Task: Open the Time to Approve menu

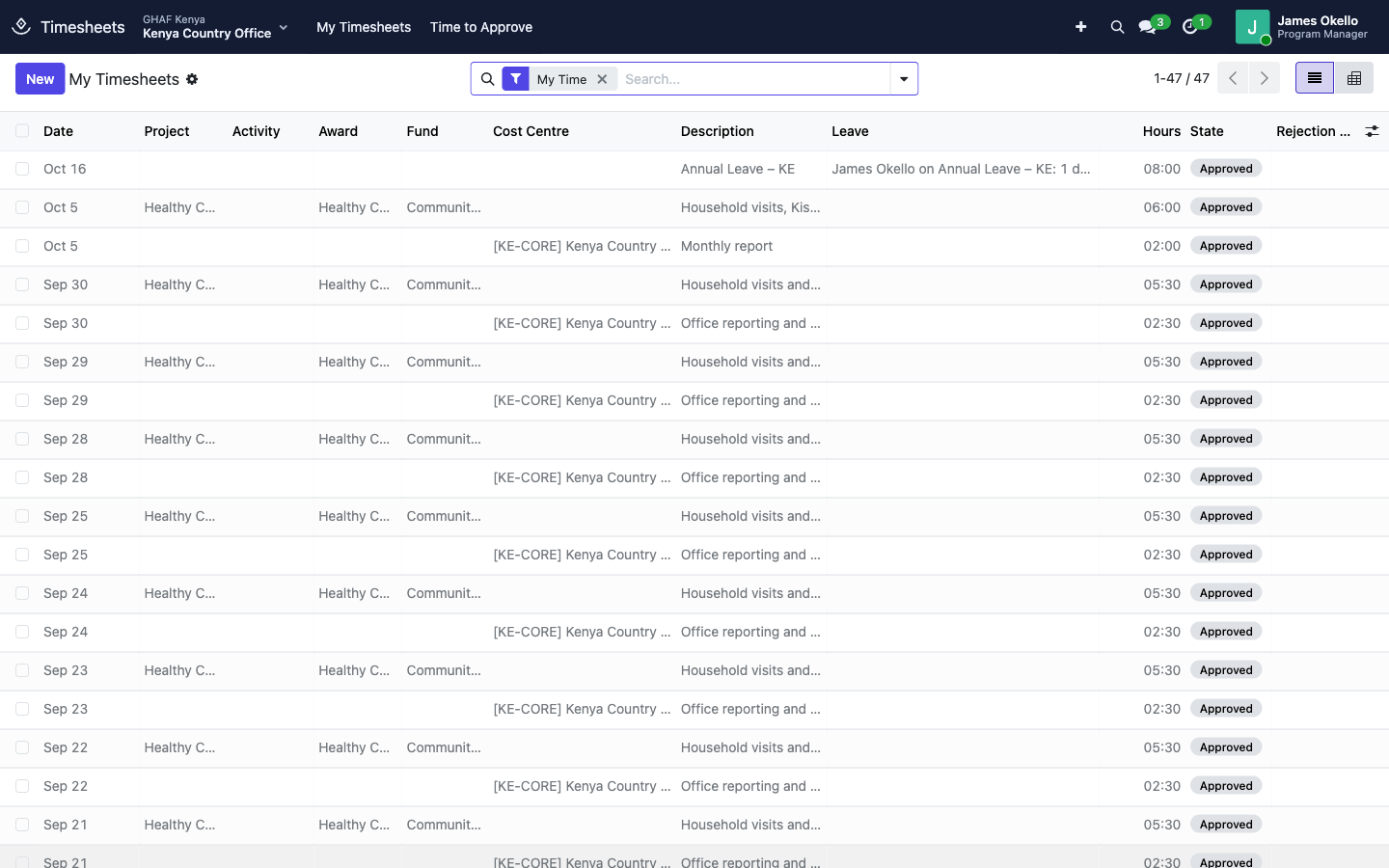Action: [481, 27]
